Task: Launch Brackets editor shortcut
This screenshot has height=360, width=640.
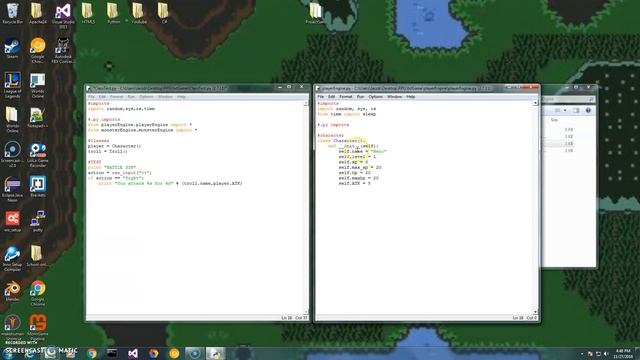Action: coord(38,187)
